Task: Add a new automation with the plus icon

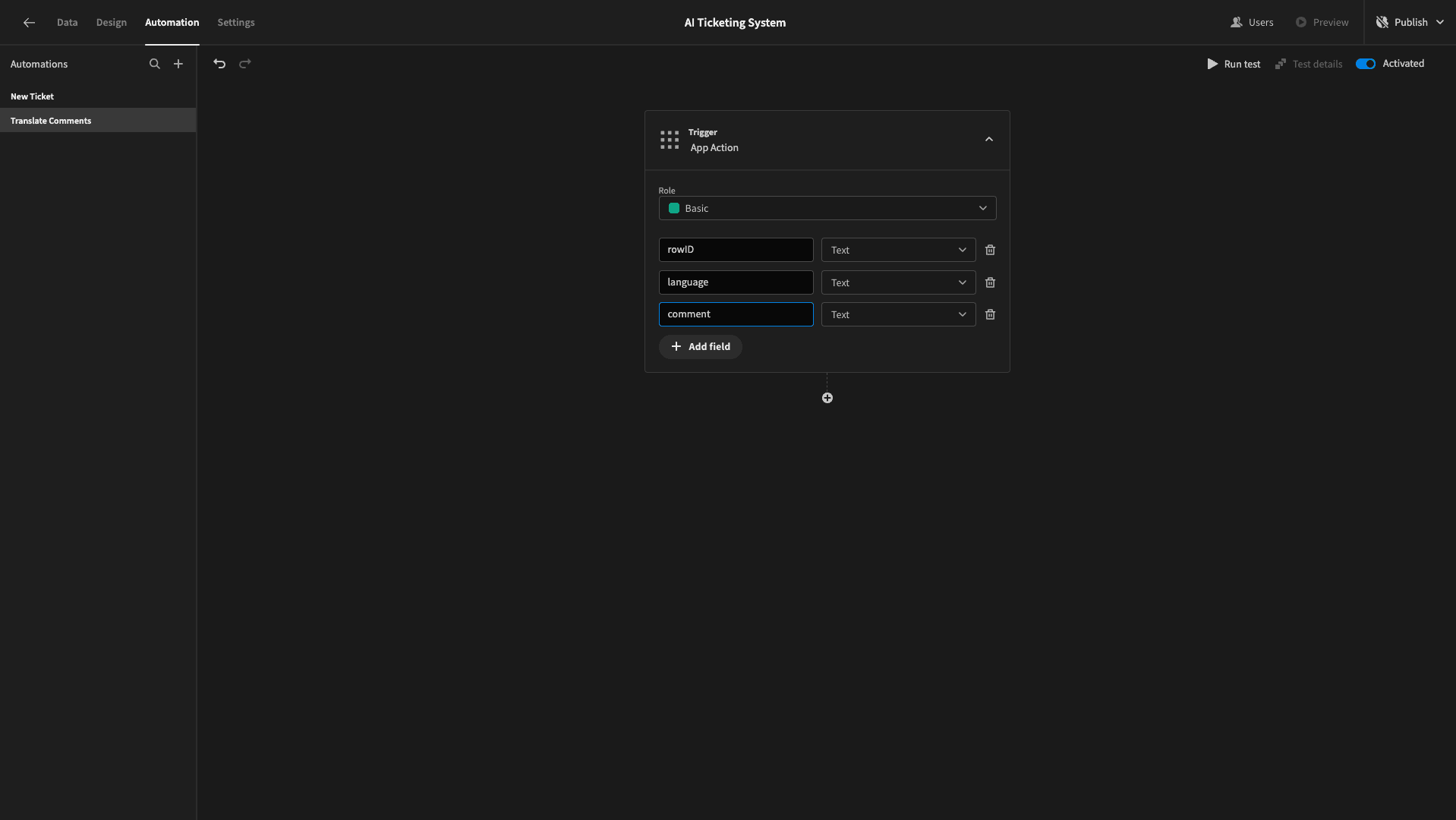Action: pos(178,64)
